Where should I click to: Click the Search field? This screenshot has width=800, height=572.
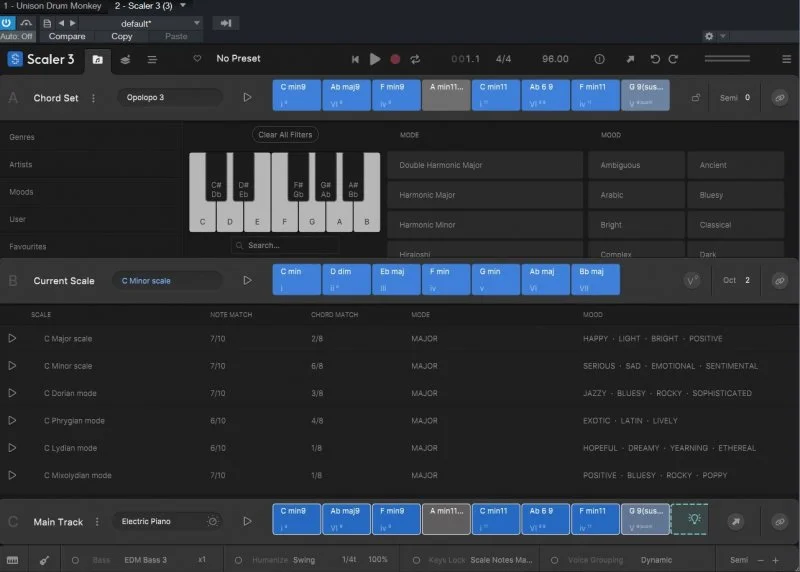(x=285, y=245)
